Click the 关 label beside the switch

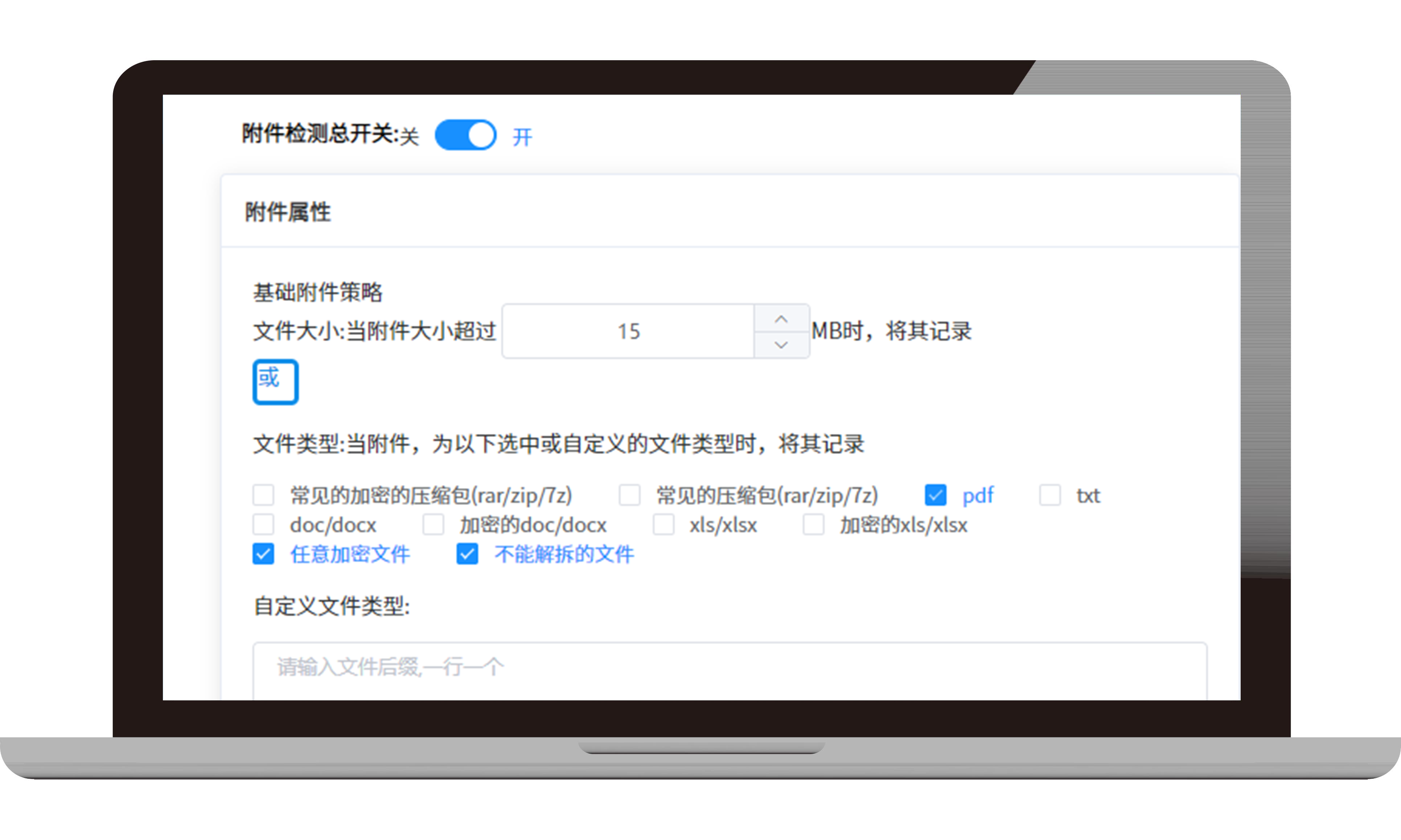(409, 137)
